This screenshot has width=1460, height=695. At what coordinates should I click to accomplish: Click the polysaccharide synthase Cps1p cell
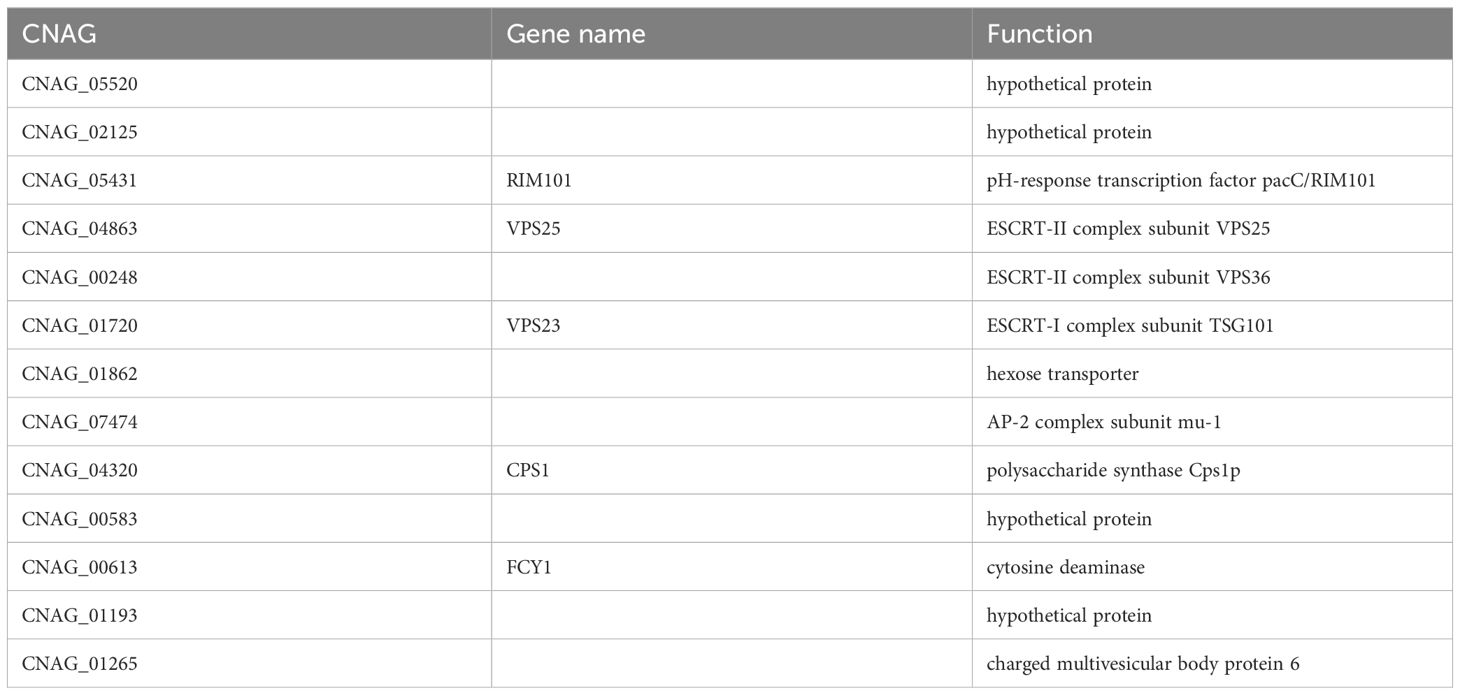tap(1212, 470)
